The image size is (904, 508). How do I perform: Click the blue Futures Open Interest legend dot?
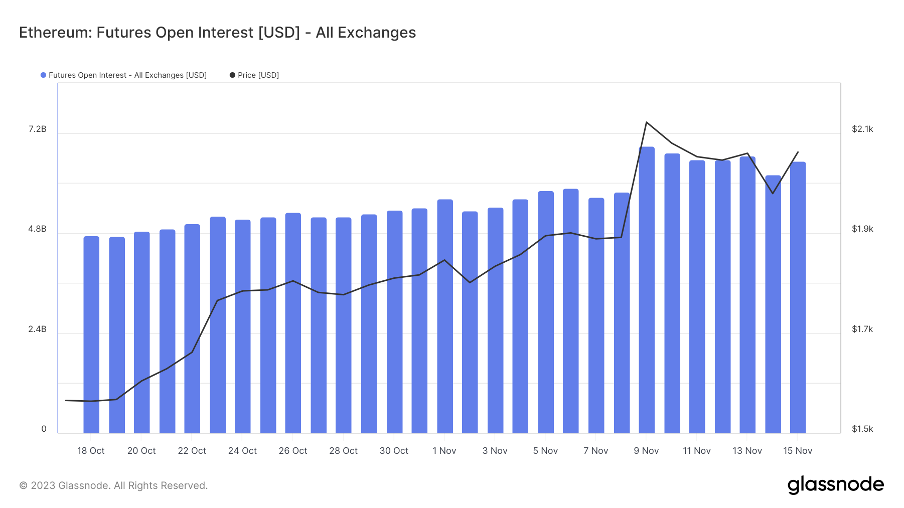[43, 75]
